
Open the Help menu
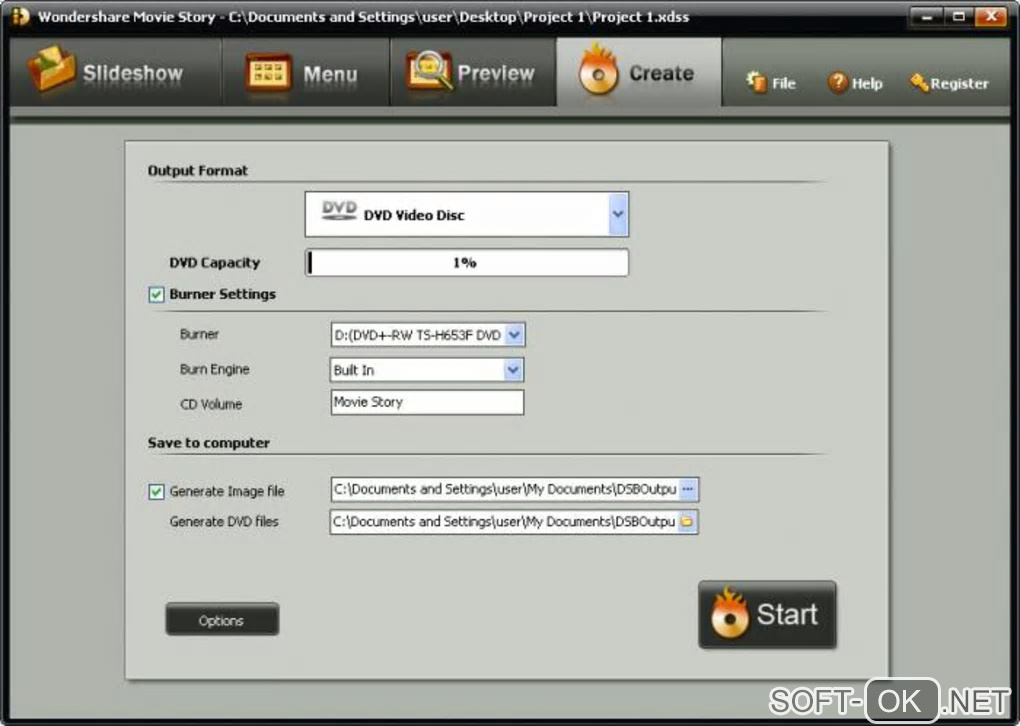pyautogui.click(x=855, y=83)
